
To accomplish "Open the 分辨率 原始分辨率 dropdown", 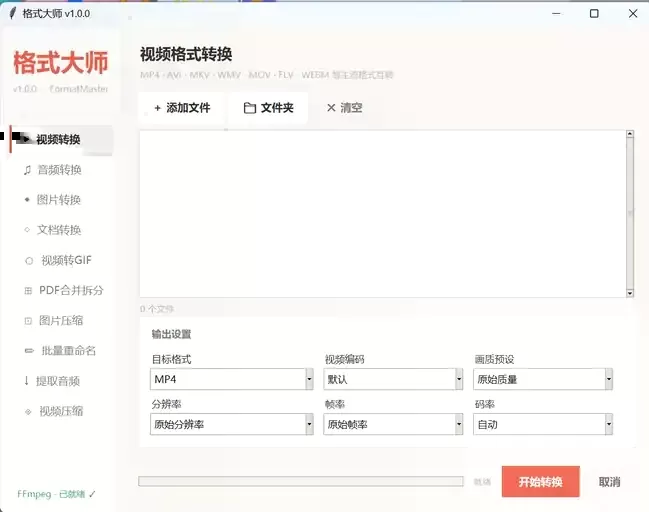I will coord(232,424).
